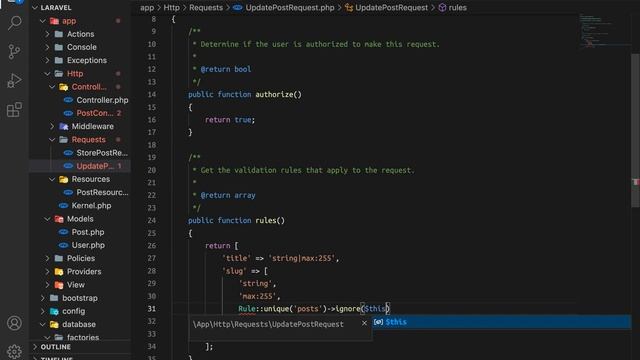
Task: Select the Middleware folder label
Action: tap(93, 127)
